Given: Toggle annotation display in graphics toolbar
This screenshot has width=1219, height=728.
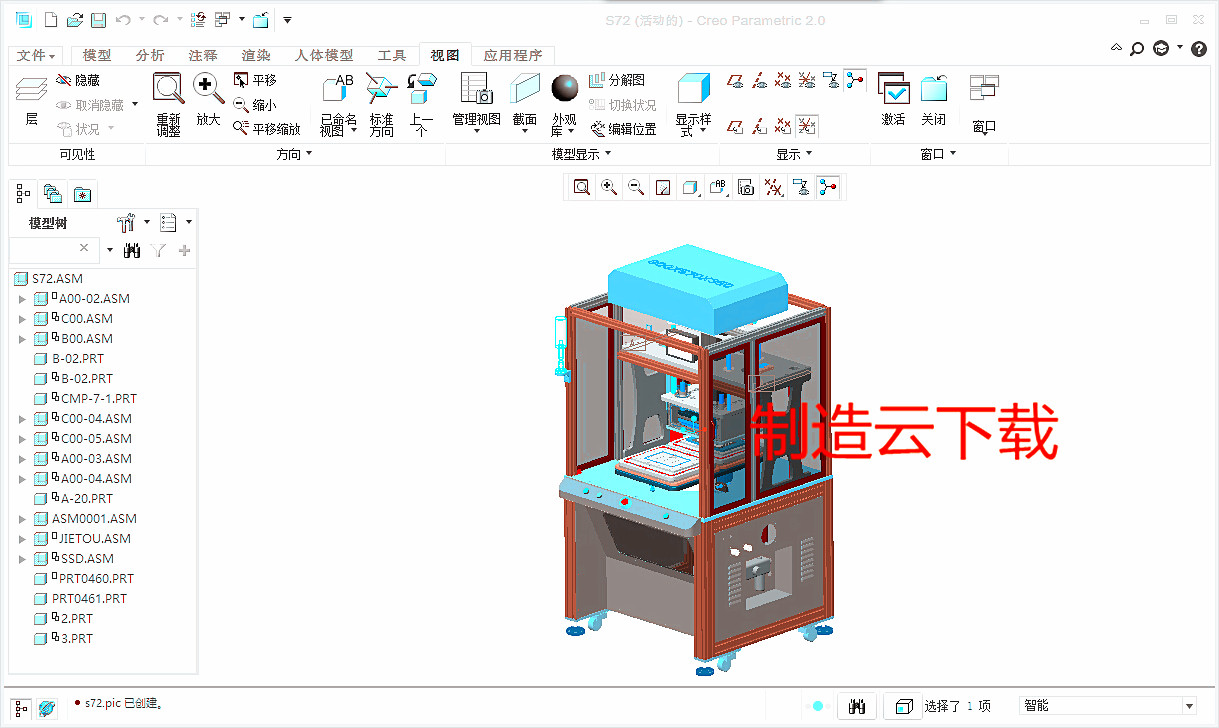Looking at the screenshot, I should pos(801,187).
